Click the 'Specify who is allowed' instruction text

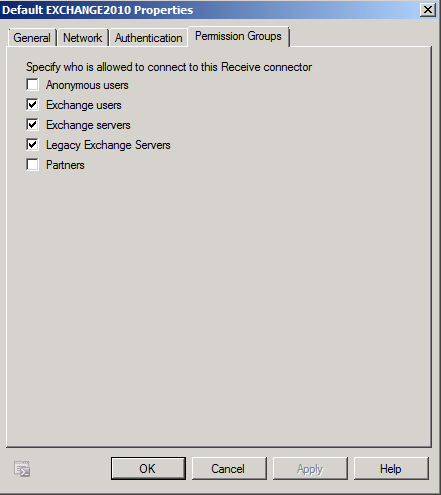[169, 67]
